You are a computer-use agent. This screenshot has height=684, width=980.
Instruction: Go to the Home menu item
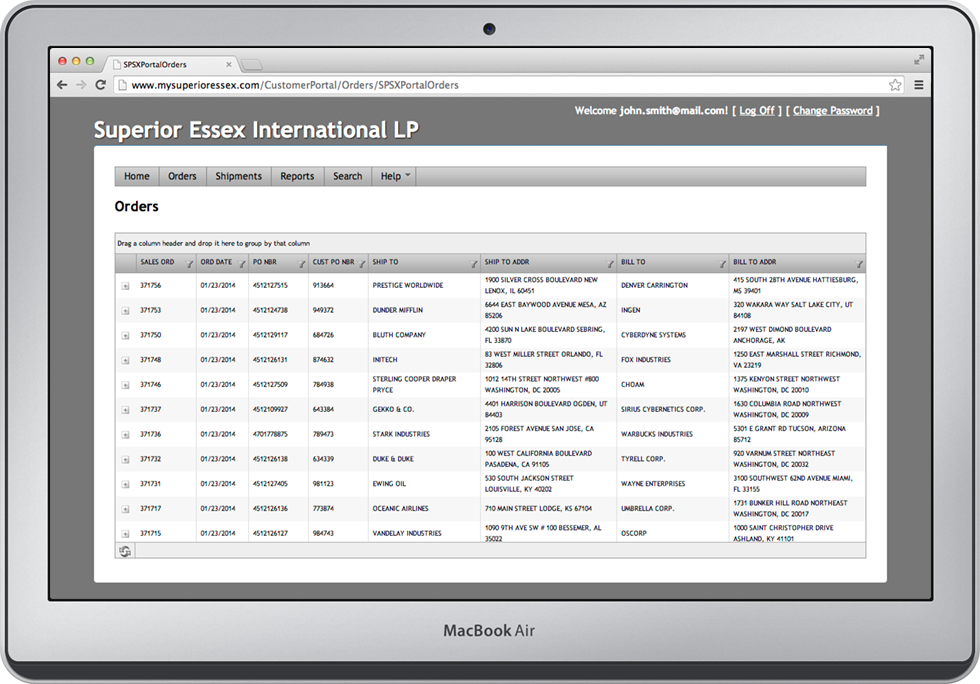click(x=137, y=176)
